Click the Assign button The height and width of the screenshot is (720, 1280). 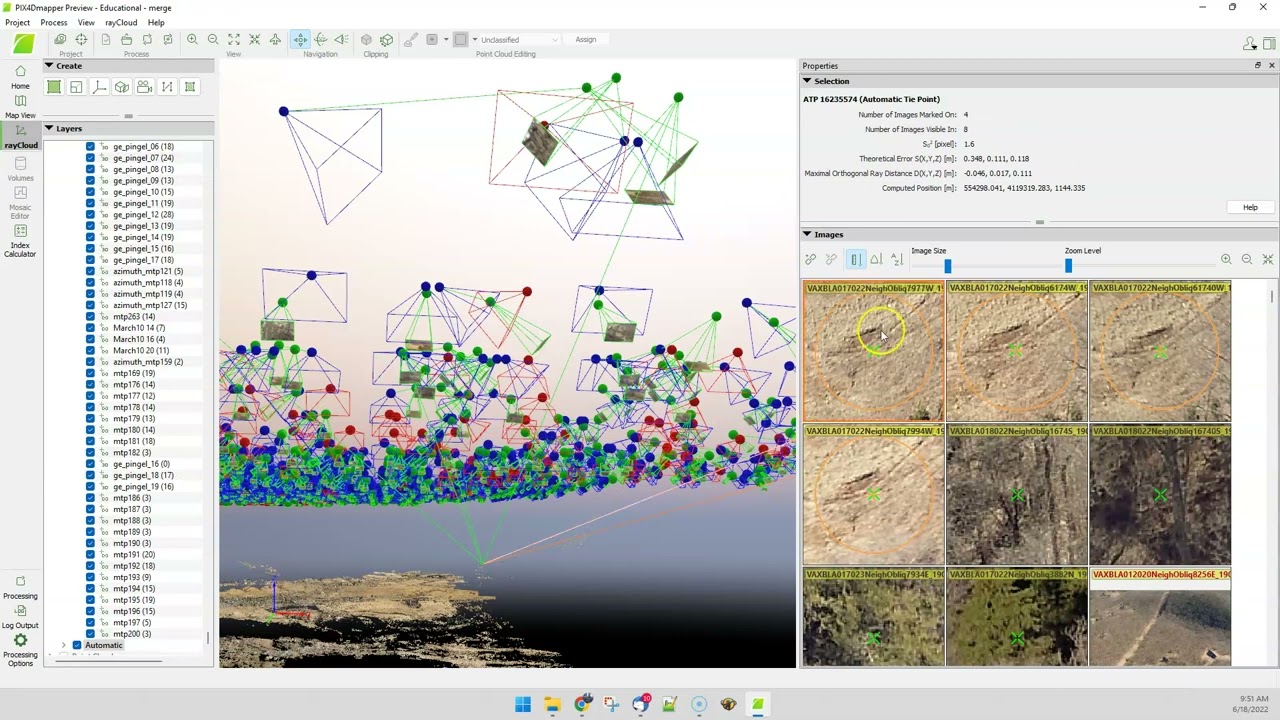pyautogui.click(x=586, y=40)
